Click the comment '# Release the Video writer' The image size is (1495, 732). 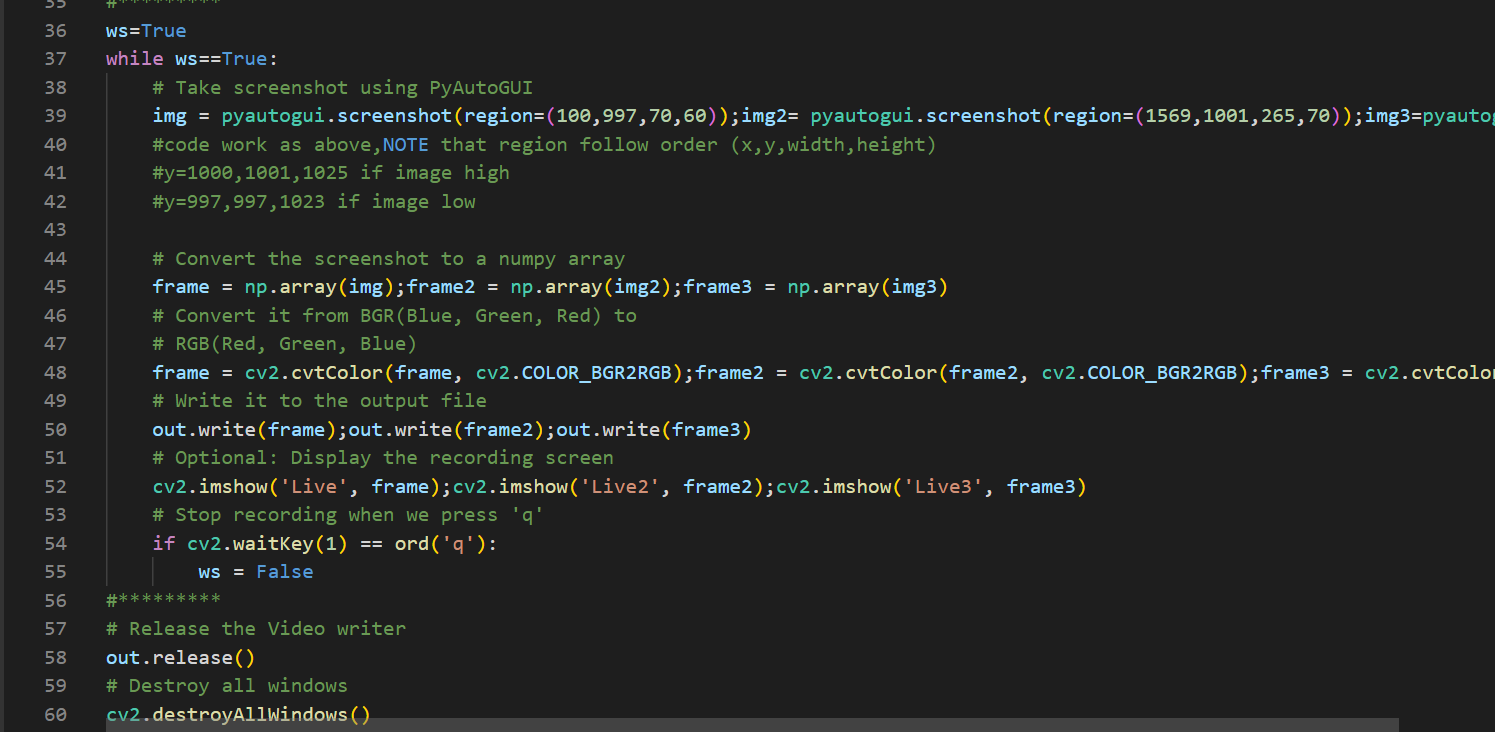pos(256,629)
